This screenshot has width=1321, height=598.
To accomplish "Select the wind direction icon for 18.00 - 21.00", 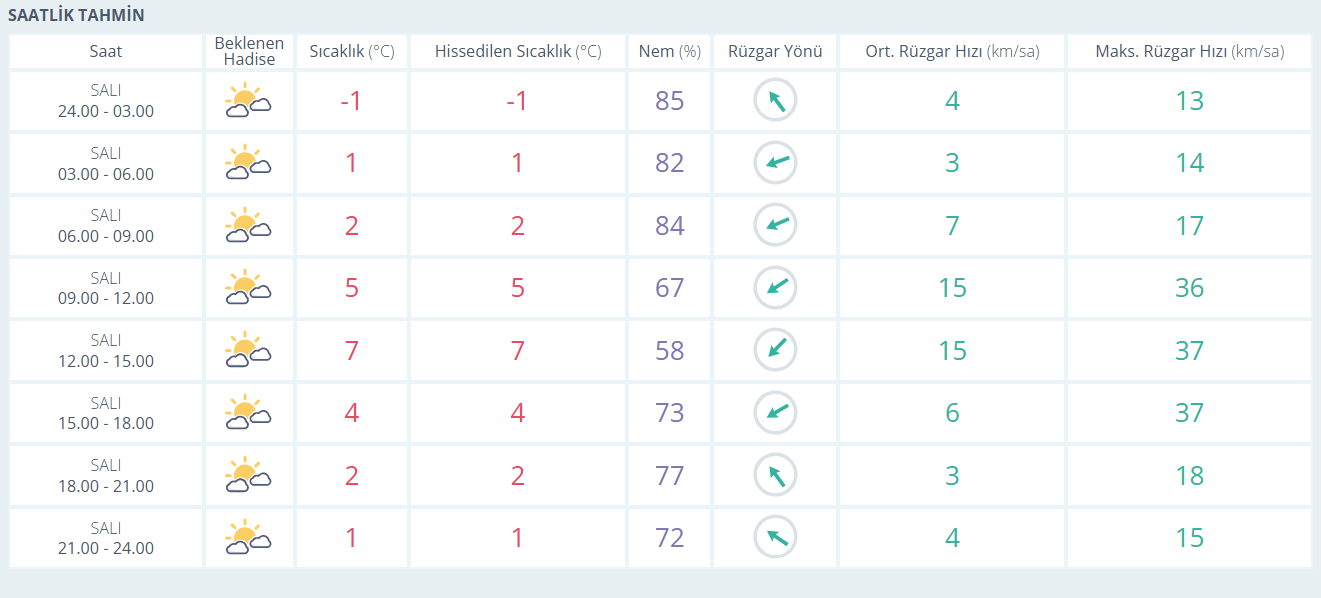I will coord(775,475).
